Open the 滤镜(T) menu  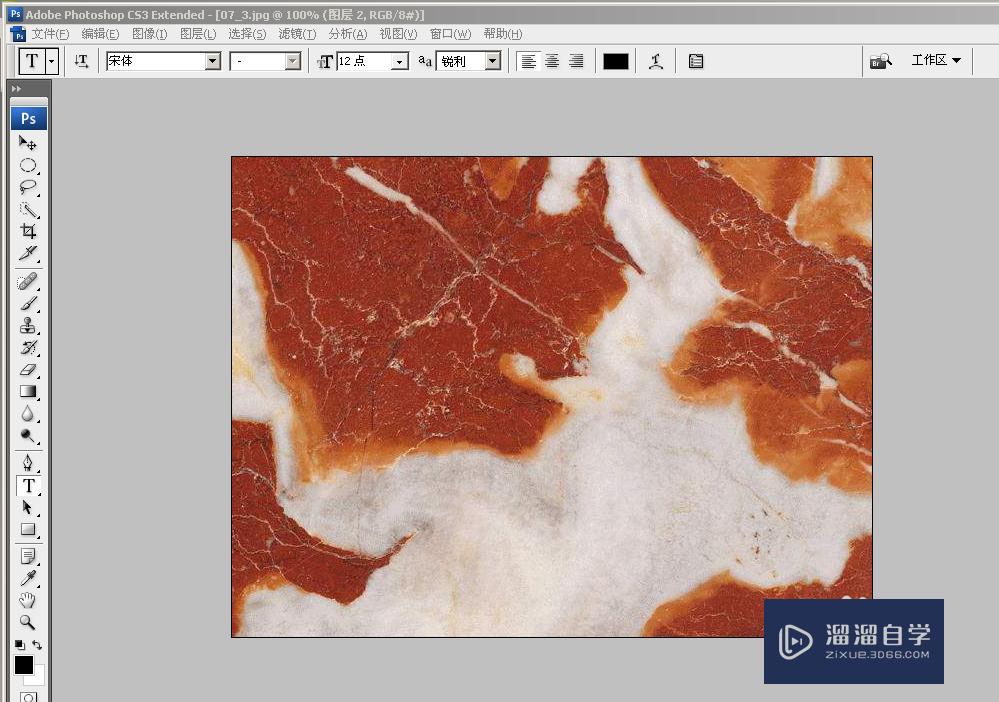point(297,34)
